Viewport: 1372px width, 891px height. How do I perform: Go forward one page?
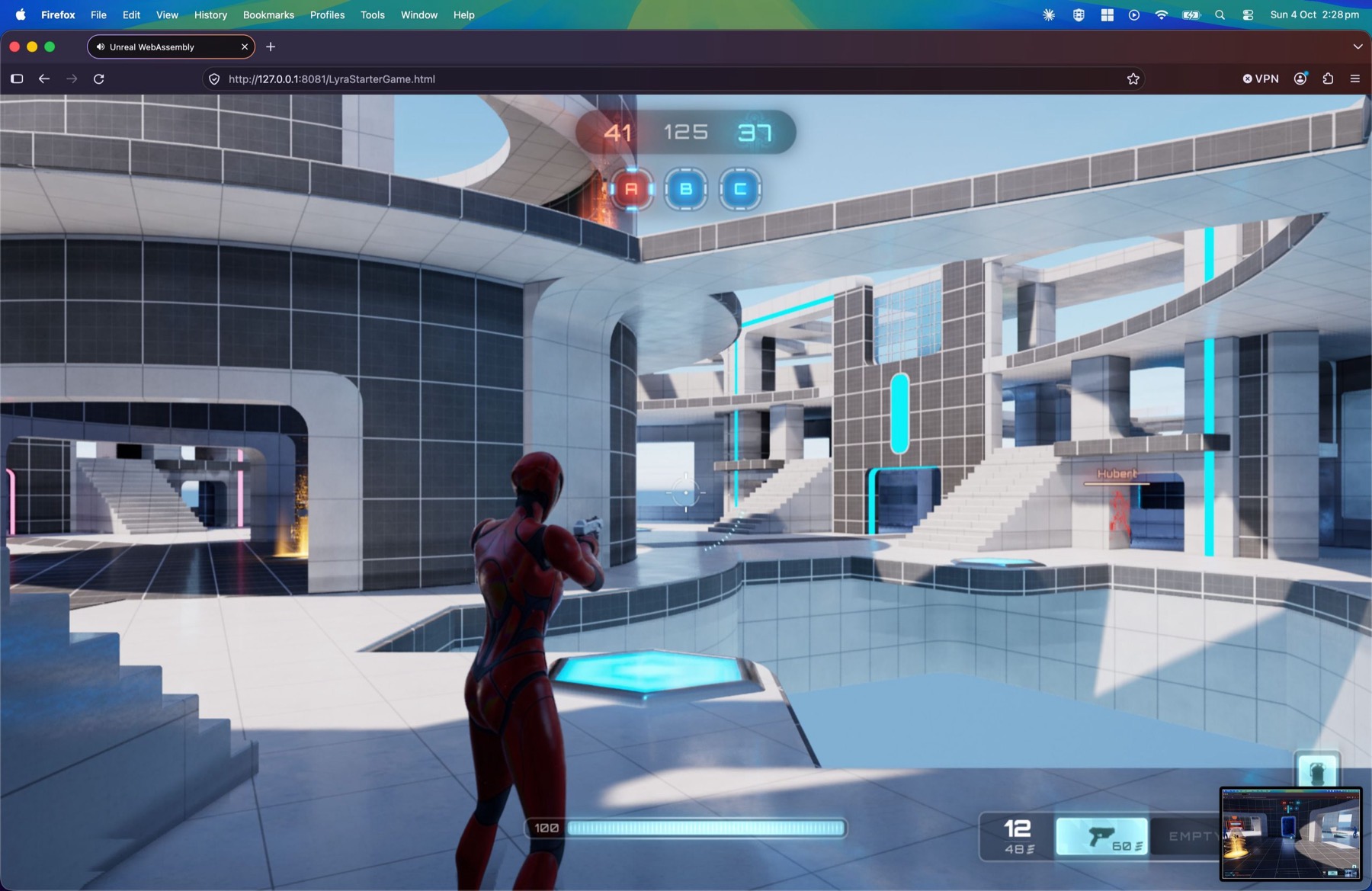72,79
